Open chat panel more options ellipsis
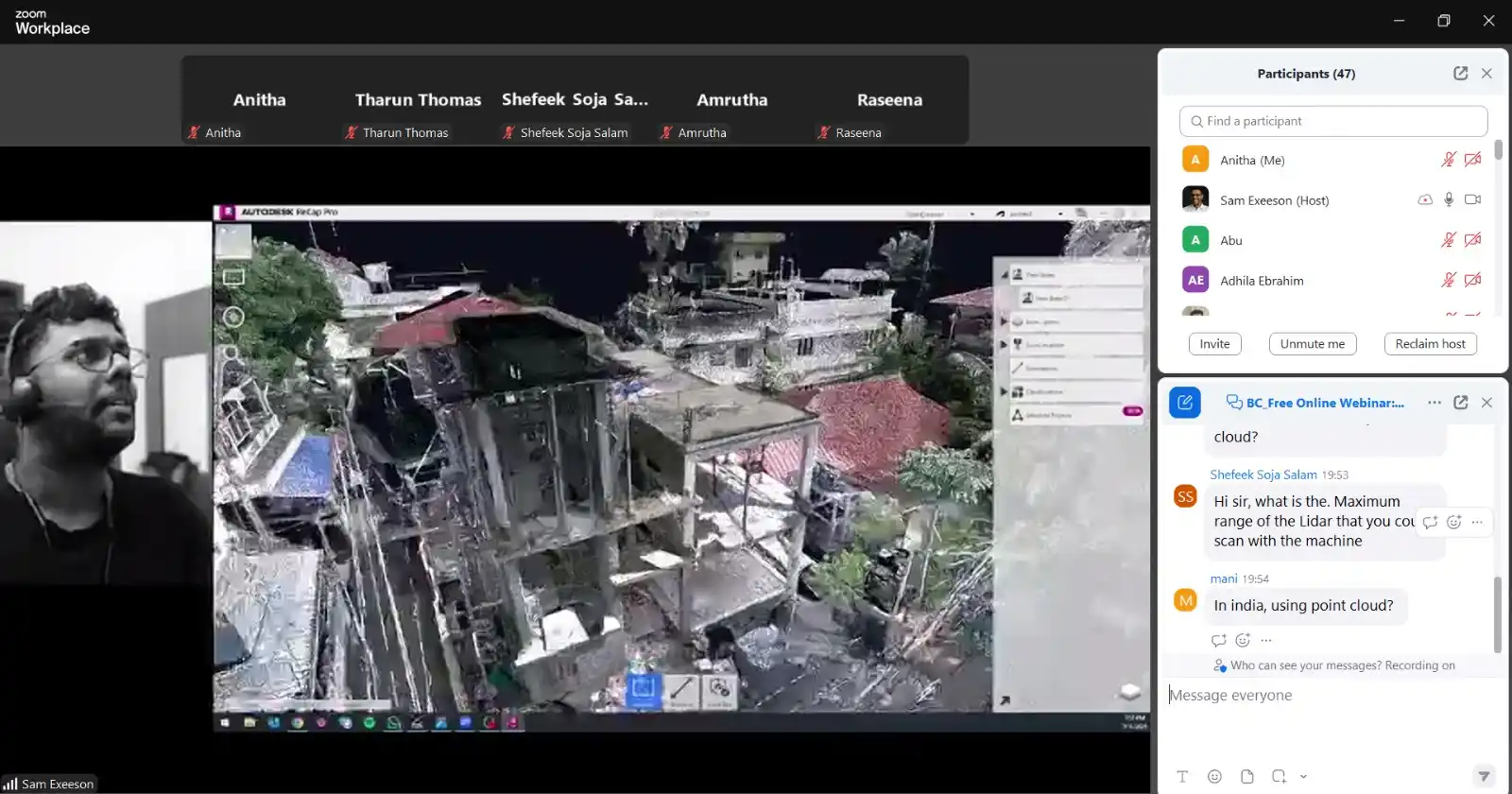Screen dimensions: 1512x794 [x=1435, y=403]
